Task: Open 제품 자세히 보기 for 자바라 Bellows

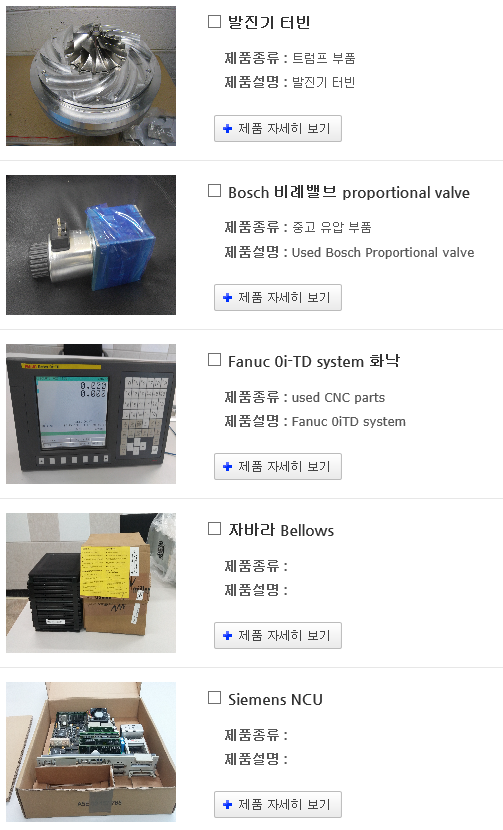Action: (278, 635)
